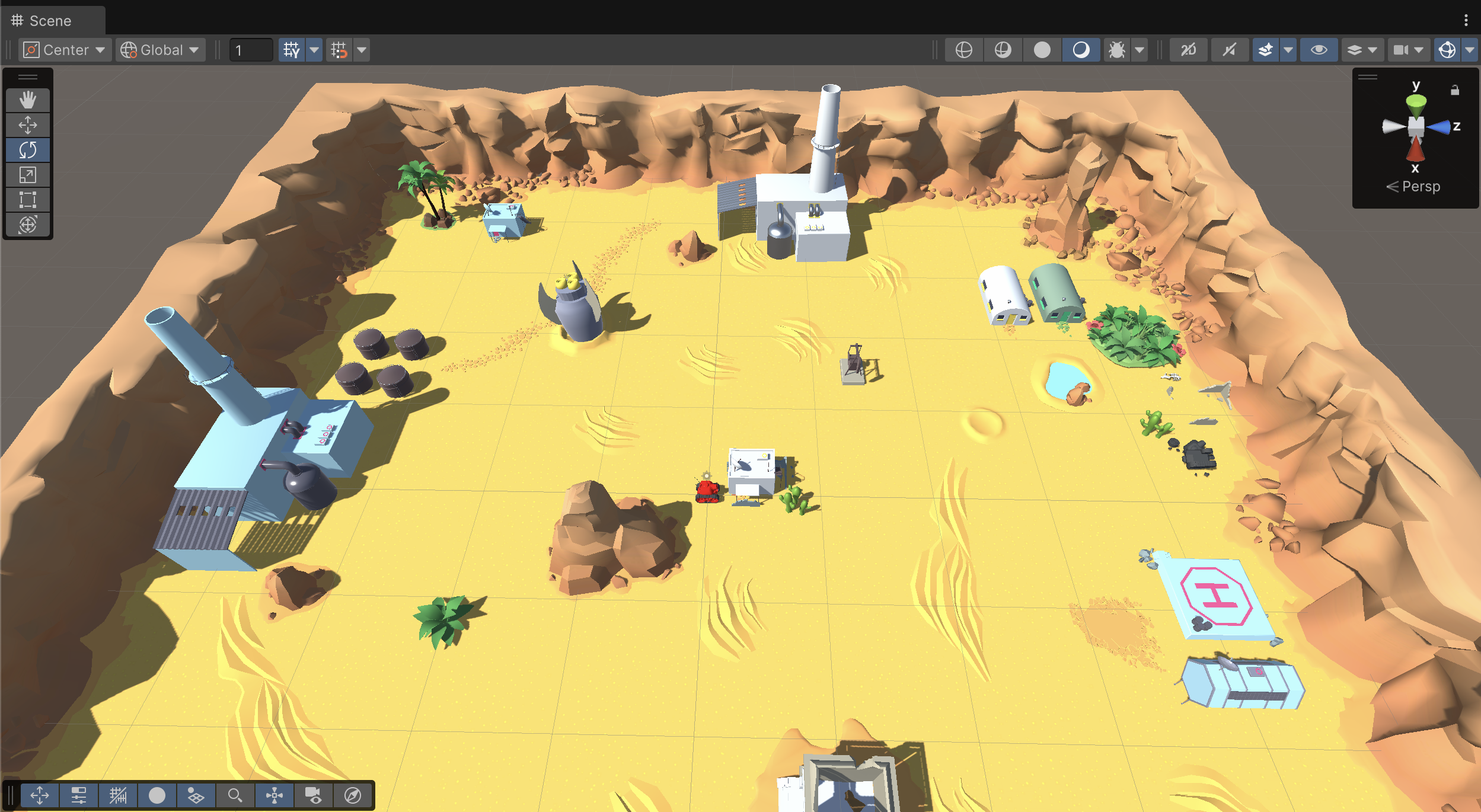
Task: Click the Rotate tool icon
Action: [x=27, y=150]
